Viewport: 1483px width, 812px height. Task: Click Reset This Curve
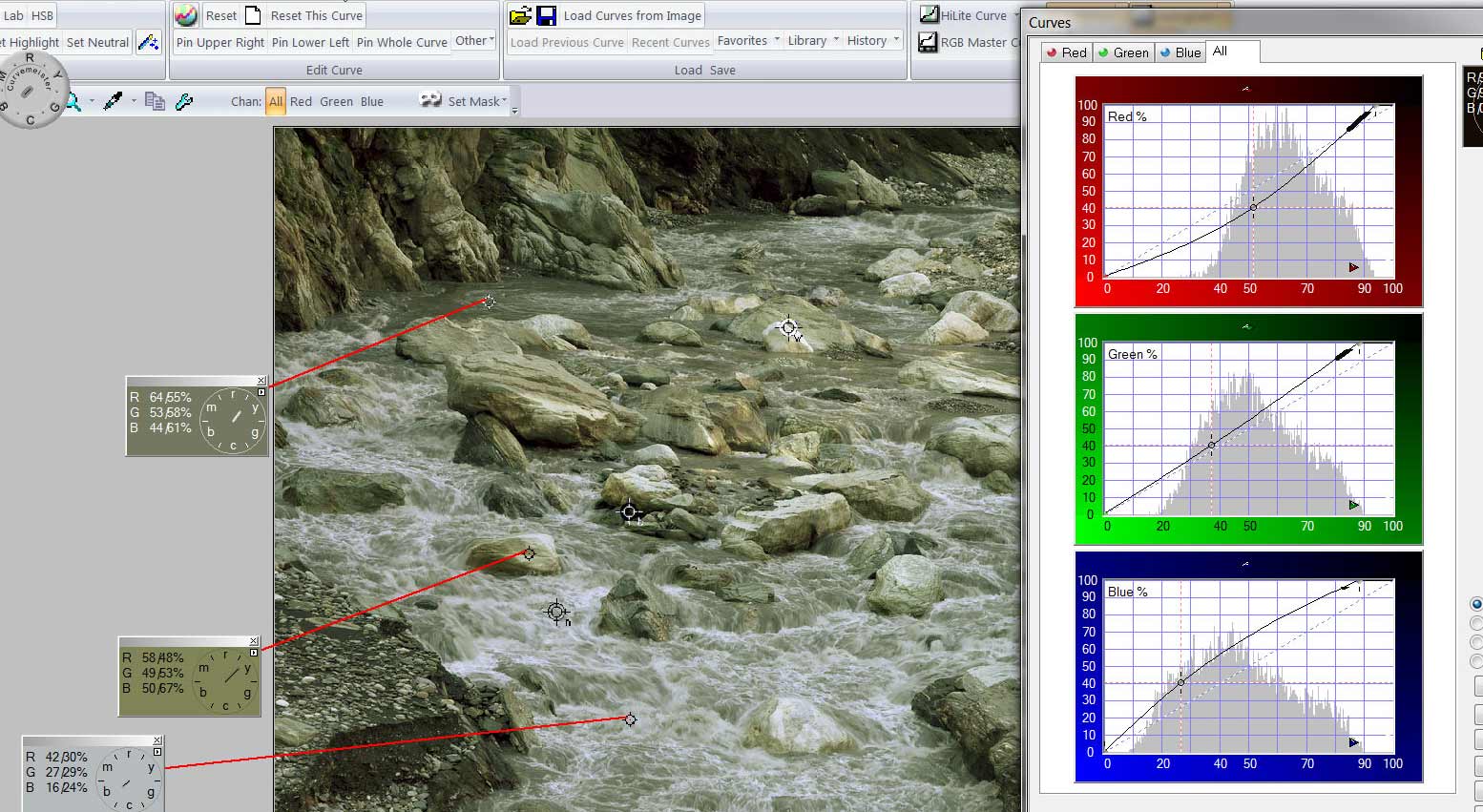coord(317,15)
